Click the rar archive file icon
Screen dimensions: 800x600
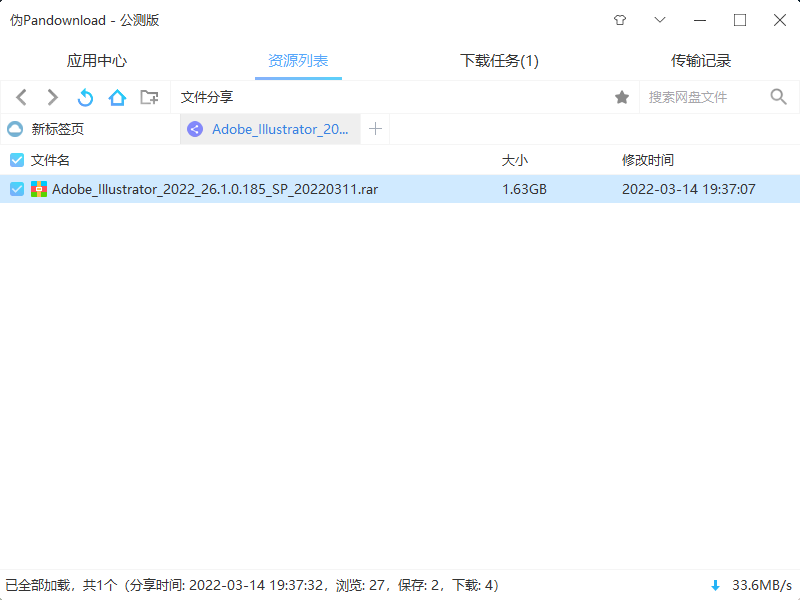pos(39,189)
